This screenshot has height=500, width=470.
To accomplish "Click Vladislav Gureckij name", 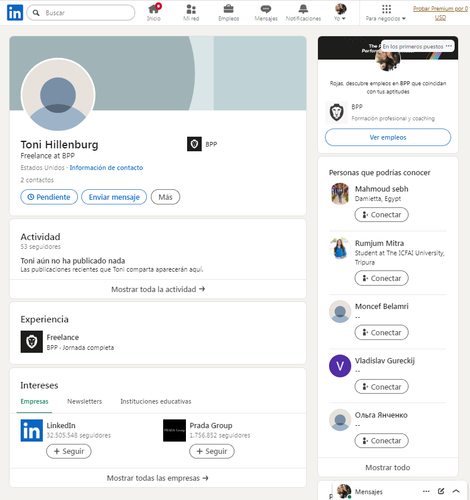I will pos(385,361).
